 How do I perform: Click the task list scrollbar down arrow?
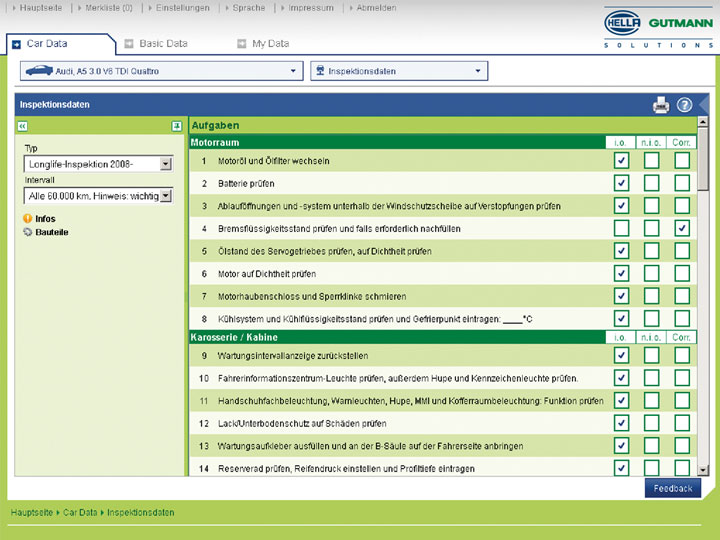703,469
